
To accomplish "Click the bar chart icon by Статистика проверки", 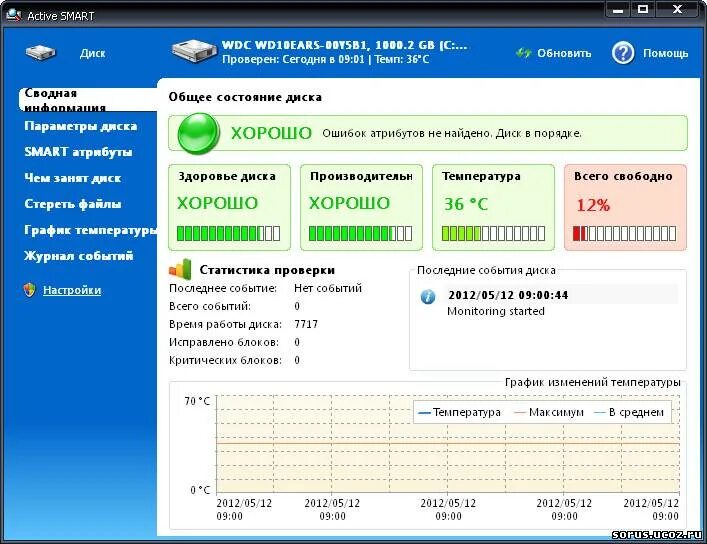I will (180, 269).
